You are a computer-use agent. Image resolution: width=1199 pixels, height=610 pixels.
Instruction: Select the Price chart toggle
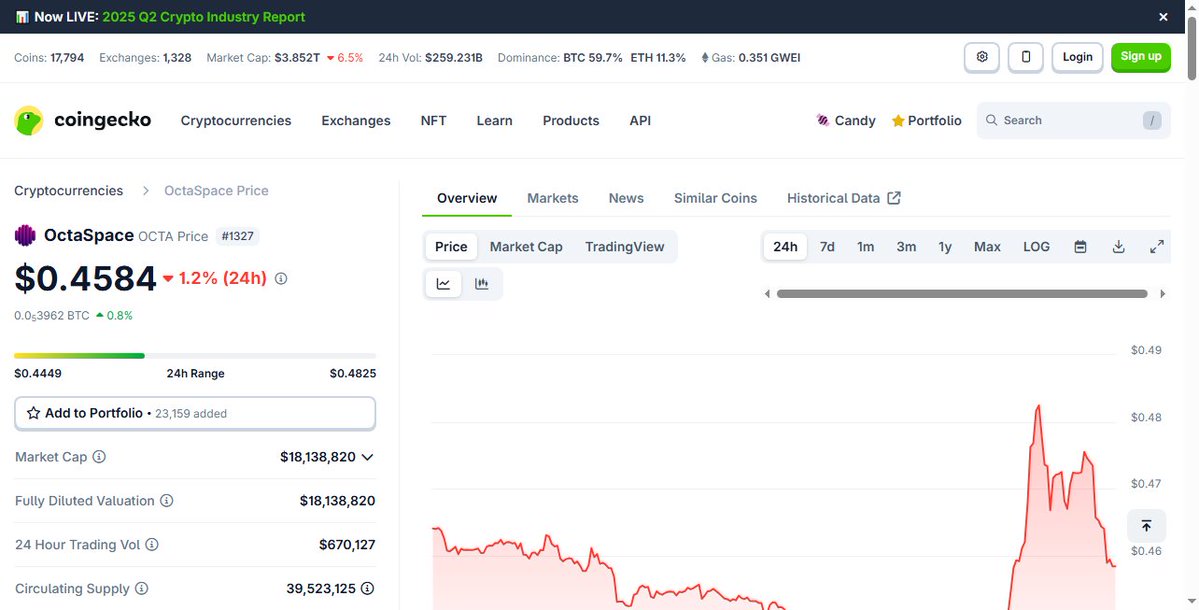click(x=451, y=247)
